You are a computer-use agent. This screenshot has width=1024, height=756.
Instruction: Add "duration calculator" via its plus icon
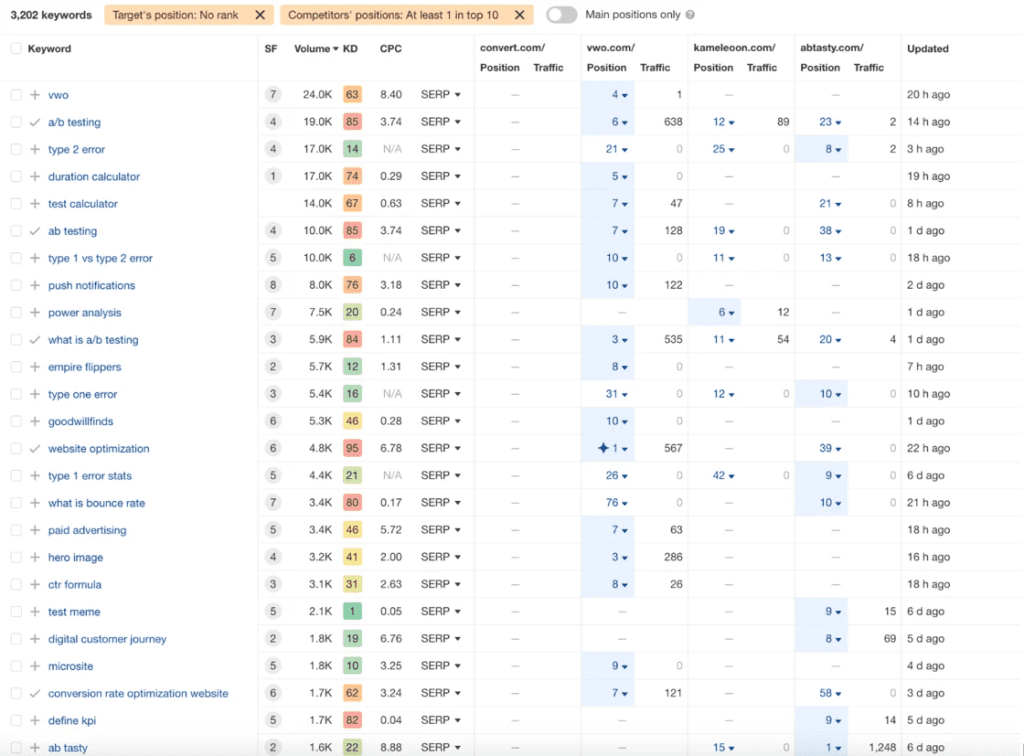point(35,176)
